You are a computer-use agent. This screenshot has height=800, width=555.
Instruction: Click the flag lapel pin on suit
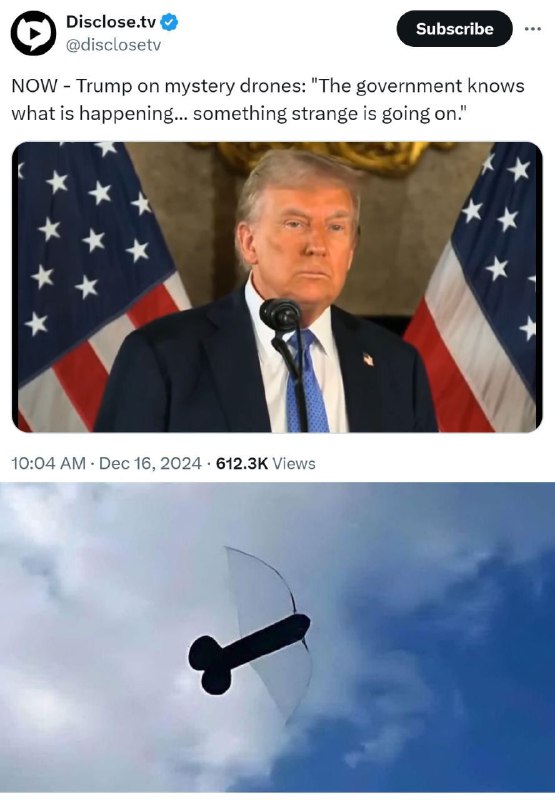click(368, 359)
